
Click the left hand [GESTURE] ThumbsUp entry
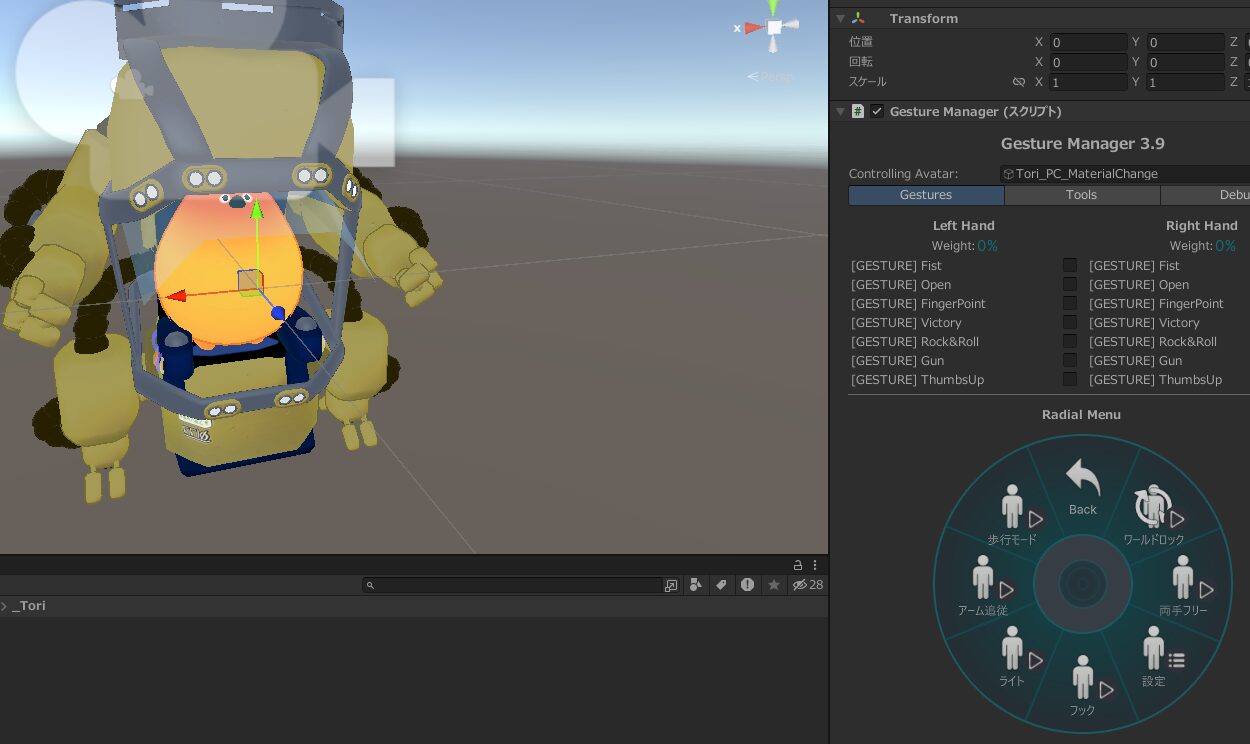point(917,380)
